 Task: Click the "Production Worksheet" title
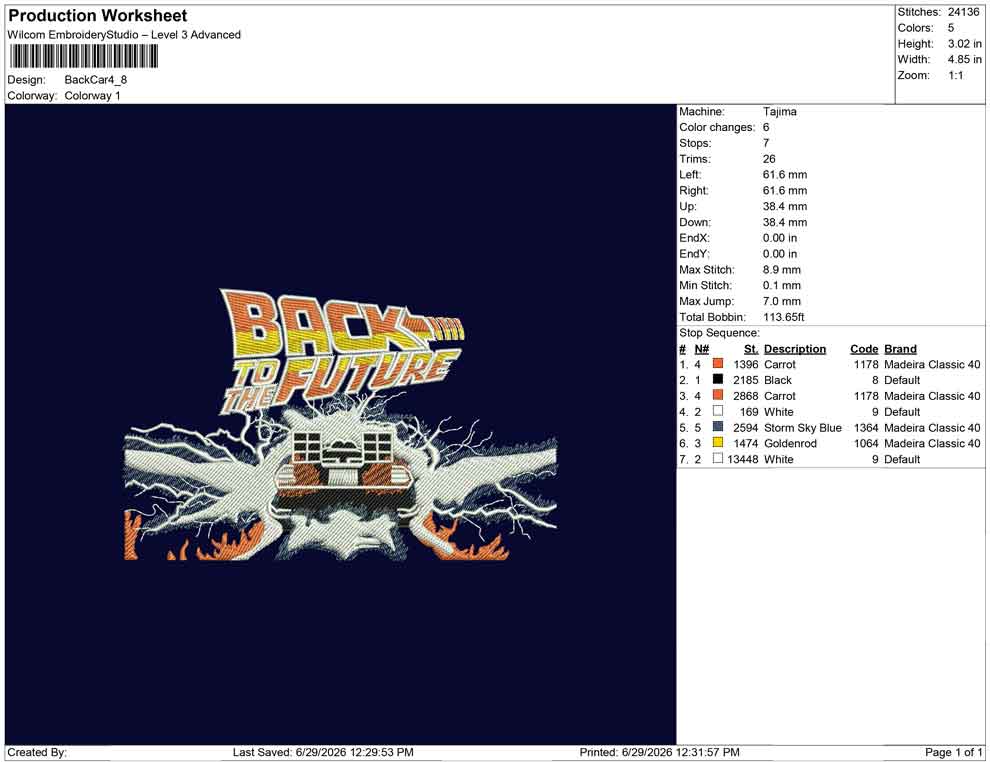98,16
